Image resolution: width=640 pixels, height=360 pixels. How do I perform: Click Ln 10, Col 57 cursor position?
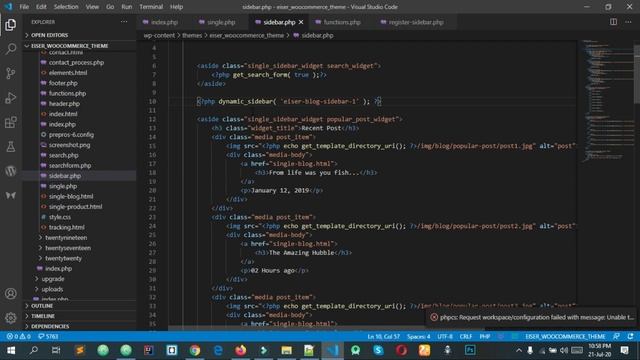pyautogui.click(x=383, y=336)
